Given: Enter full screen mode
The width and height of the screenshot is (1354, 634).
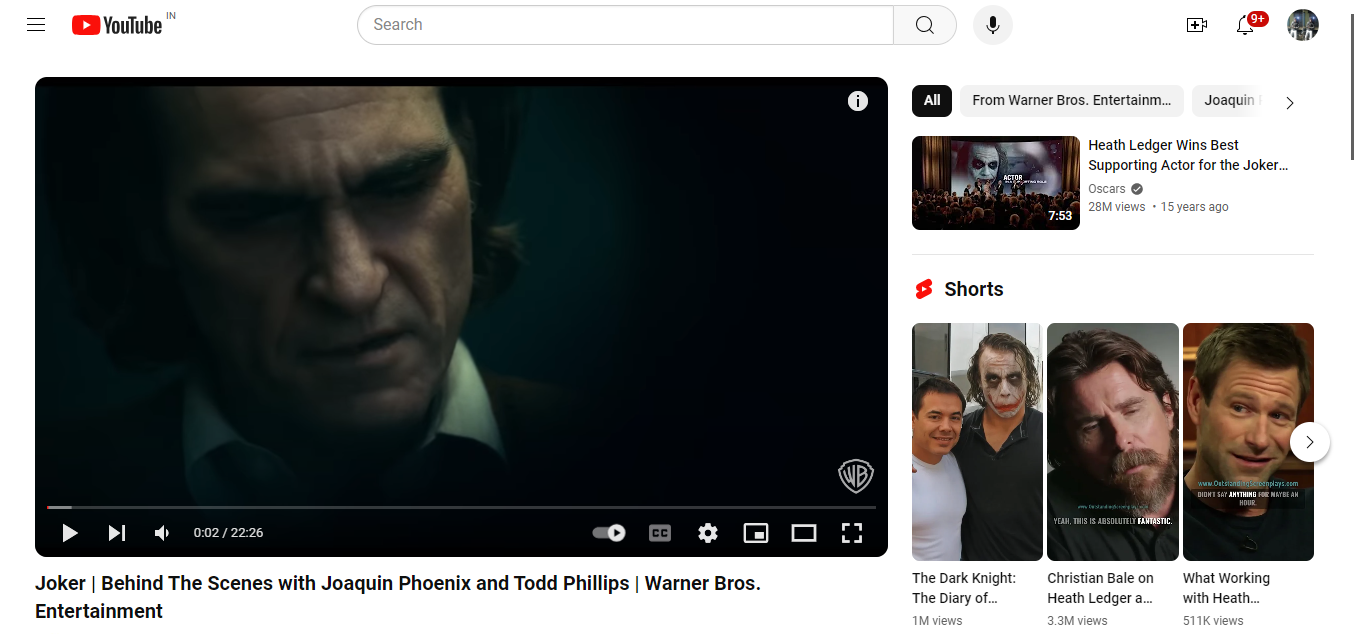Looking at the screenshot, I should pos(852,533).
